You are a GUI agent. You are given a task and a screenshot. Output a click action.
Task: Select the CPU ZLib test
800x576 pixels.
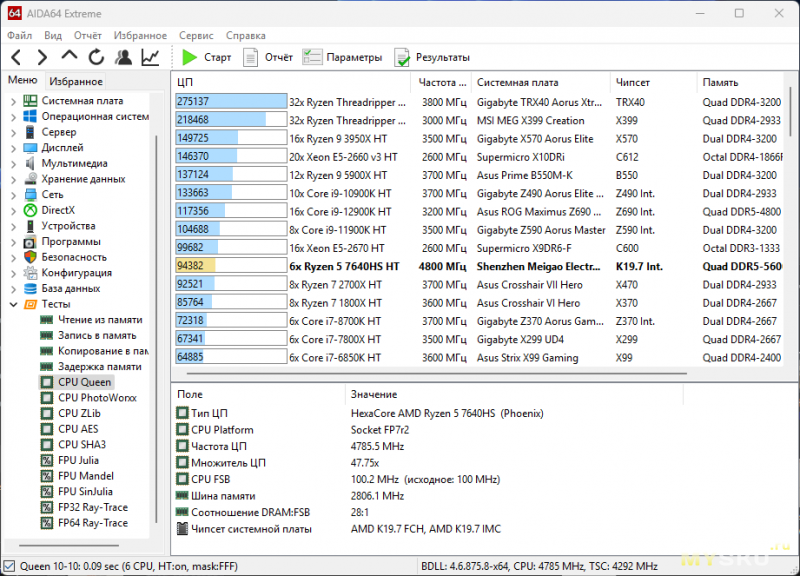point(71,414)
